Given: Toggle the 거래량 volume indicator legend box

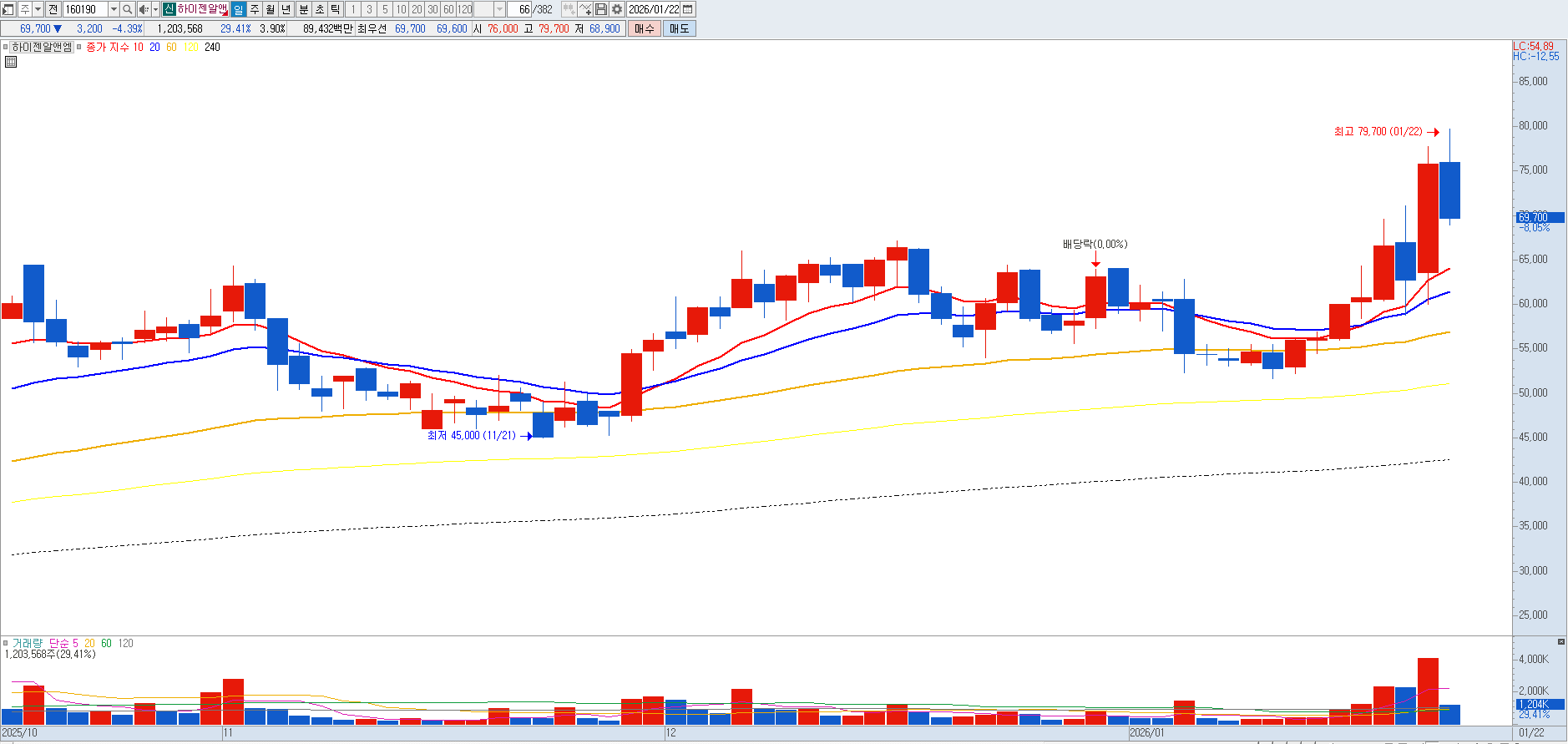Looking at the screenshot, I should [x=6, y=643].
